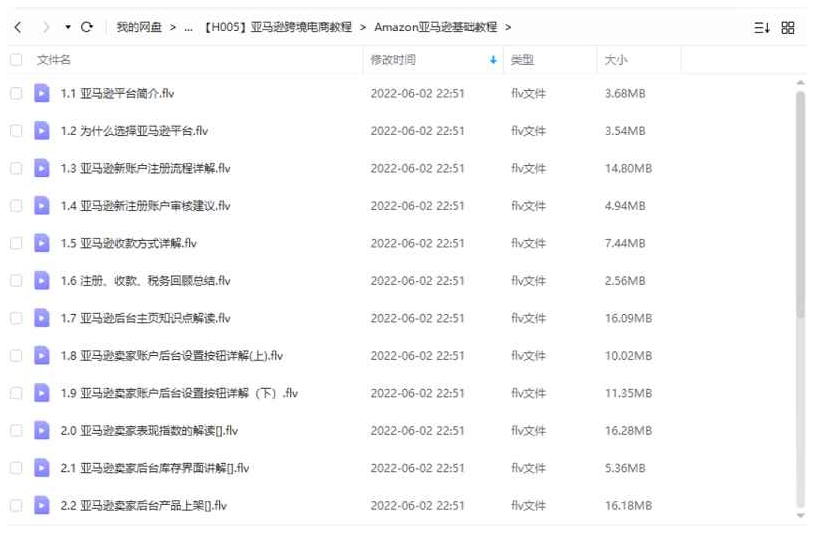Click video icon of 1.9 file

(42, 393)
